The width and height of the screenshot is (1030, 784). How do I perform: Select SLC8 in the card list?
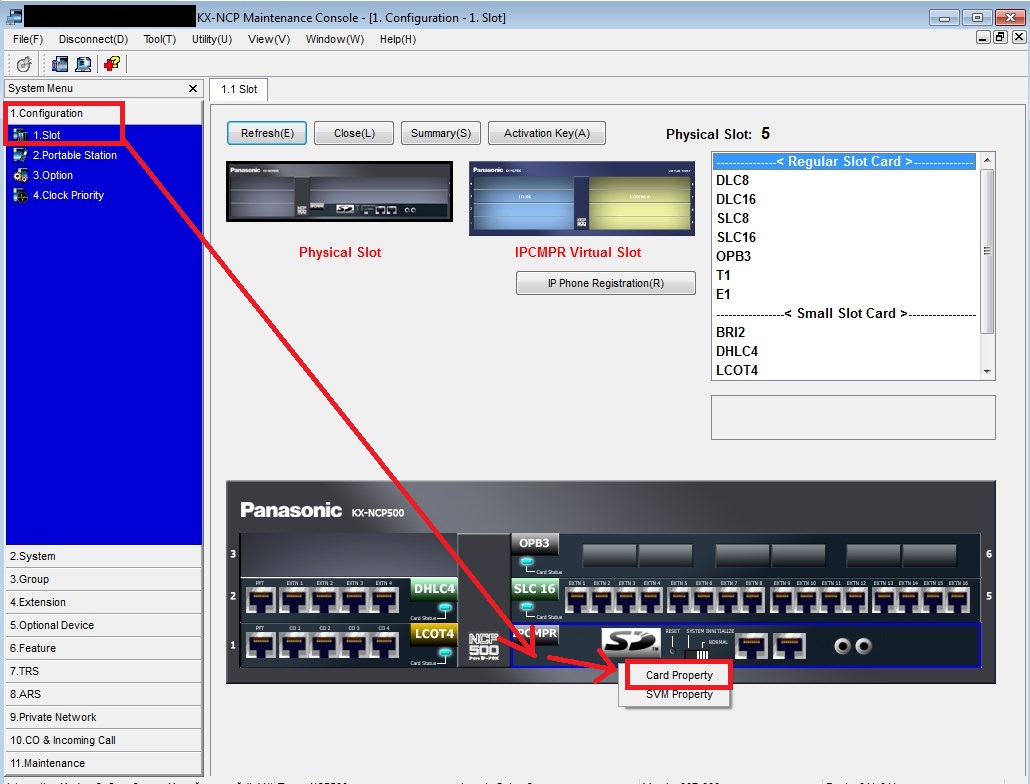click(844, 218)
